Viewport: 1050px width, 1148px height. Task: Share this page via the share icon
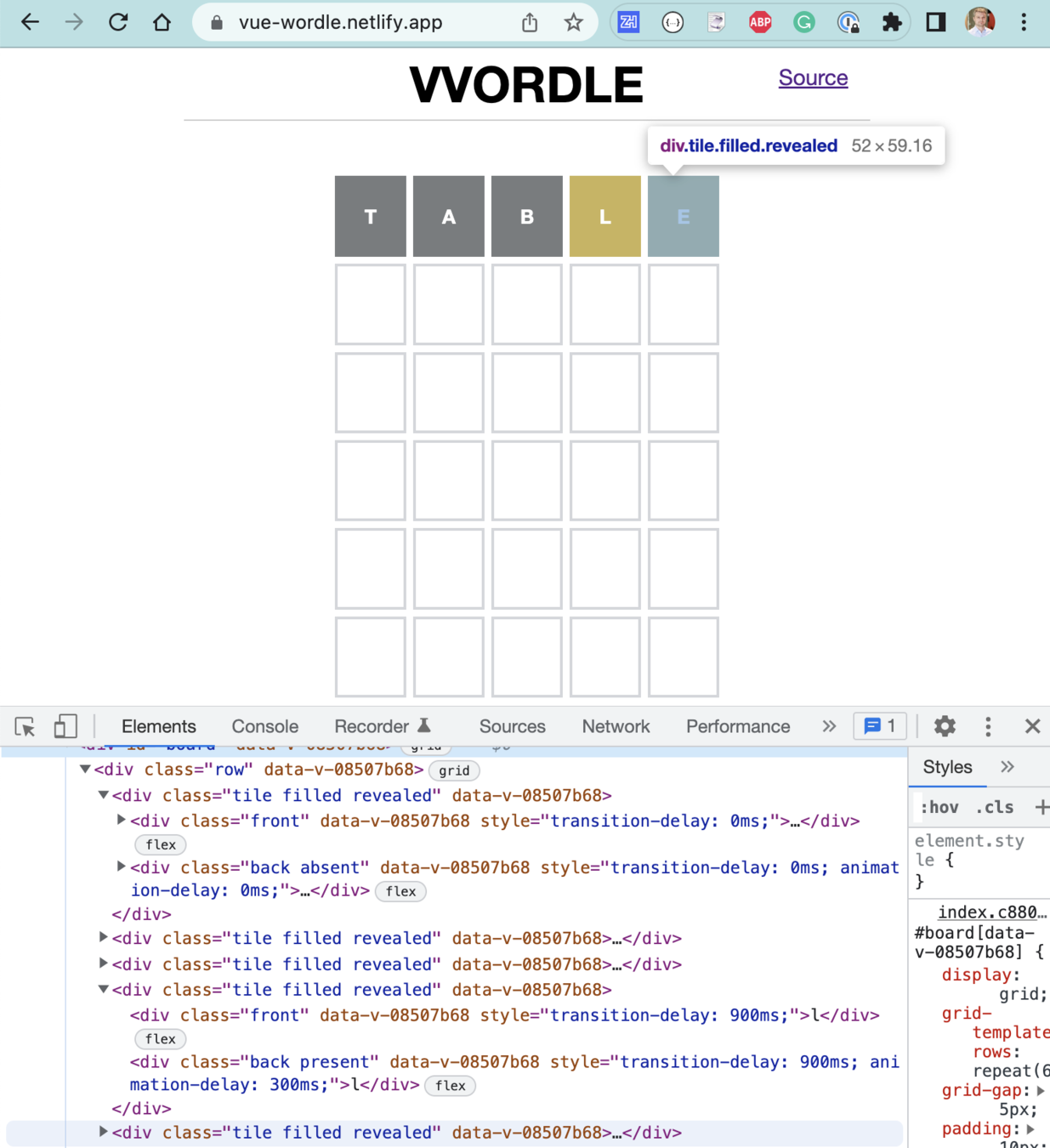(530, 22)
